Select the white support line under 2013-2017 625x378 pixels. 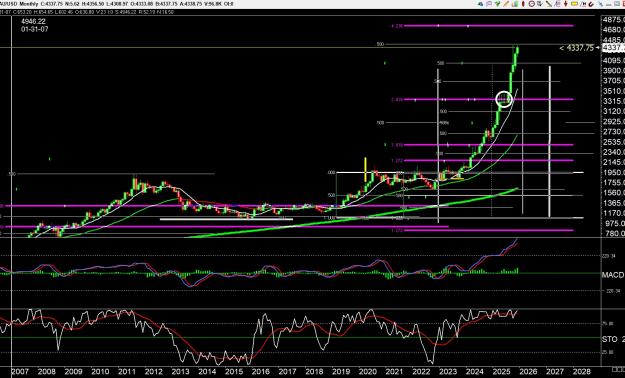click(x=226, y=219)
